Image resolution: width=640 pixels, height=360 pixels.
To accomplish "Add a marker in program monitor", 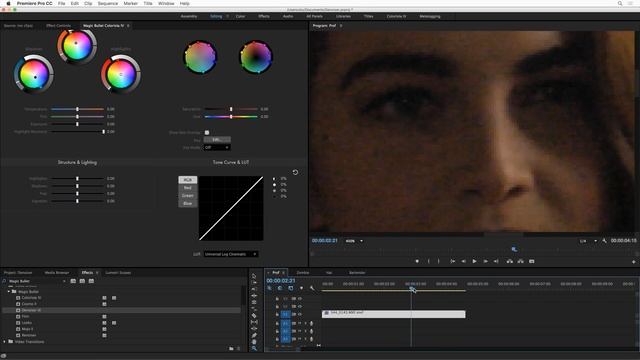I will coord(417,261).
